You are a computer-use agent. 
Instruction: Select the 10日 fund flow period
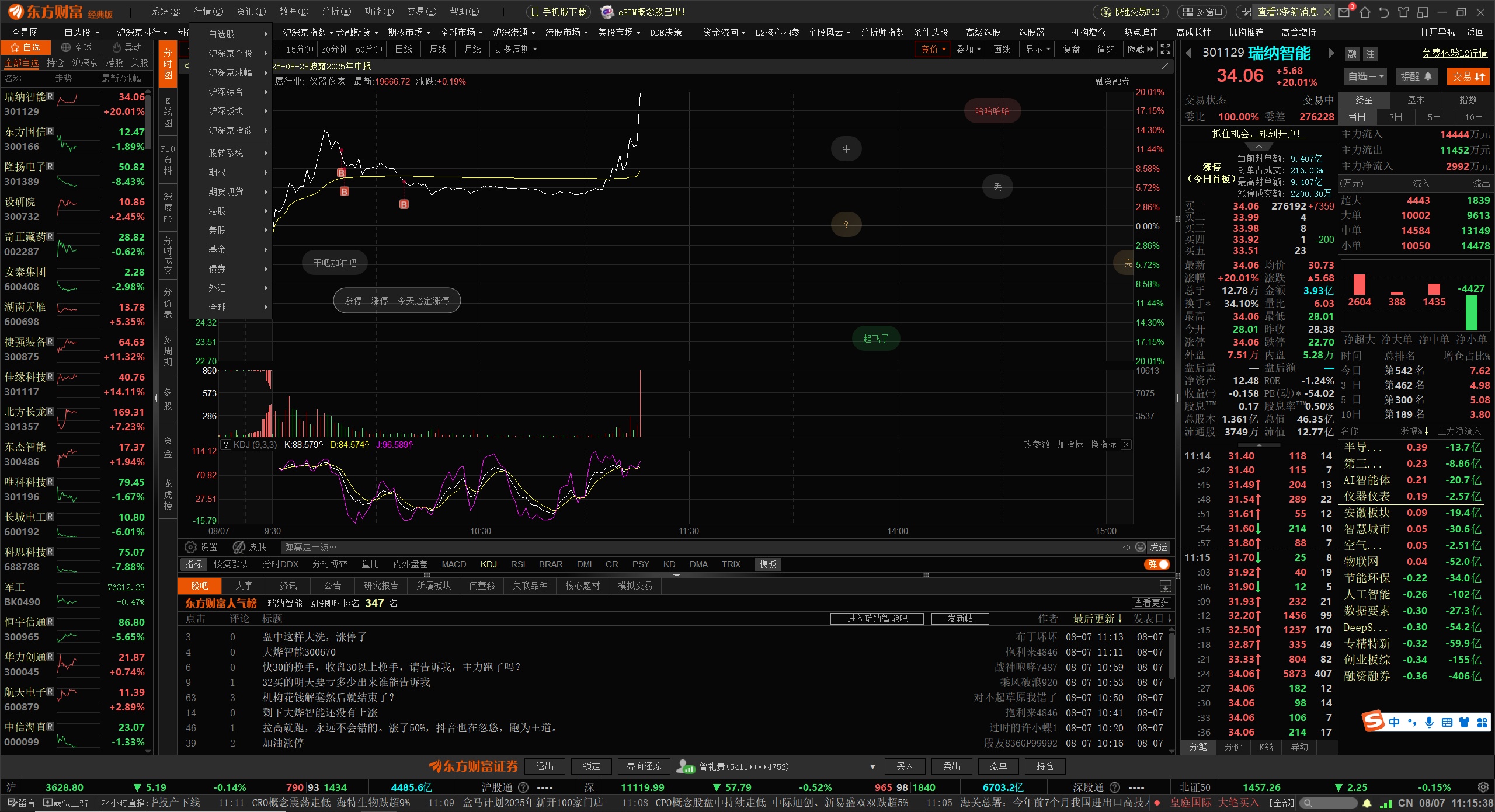point(1473,117)
